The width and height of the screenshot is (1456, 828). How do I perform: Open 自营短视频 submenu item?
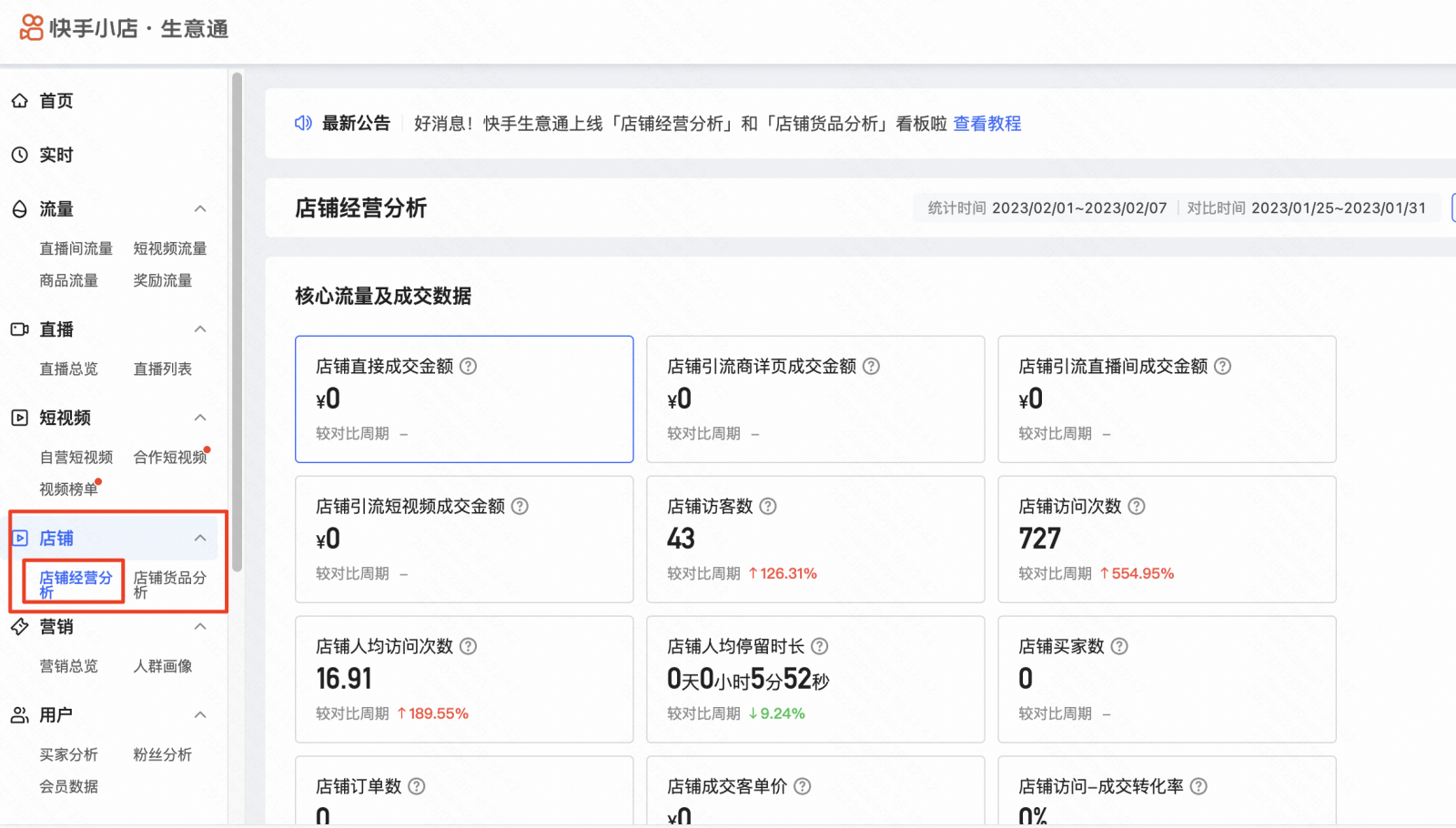point(76,457)
